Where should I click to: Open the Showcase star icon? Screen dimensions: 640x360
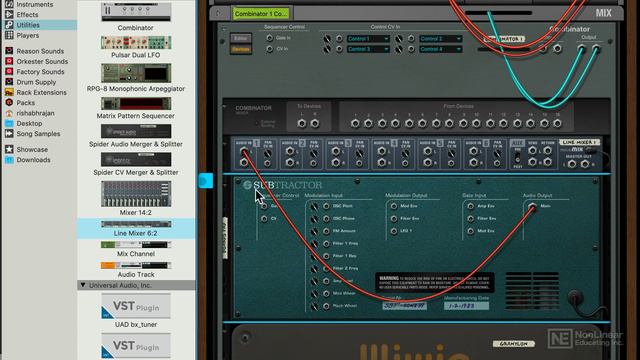tap(9, 149)
